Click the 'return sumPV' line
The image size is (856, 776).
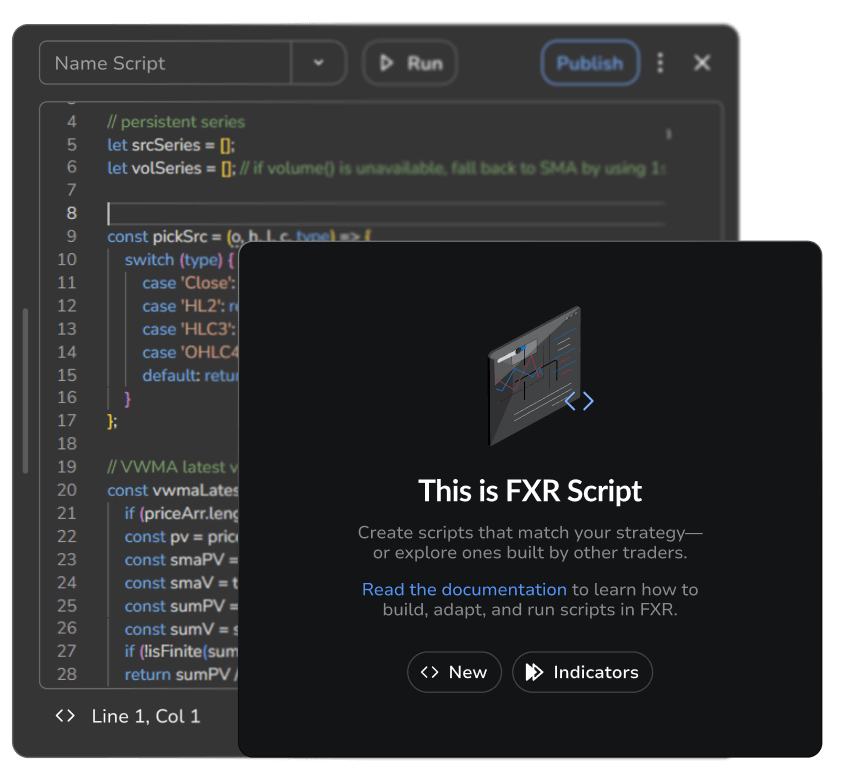pos(181,675)
